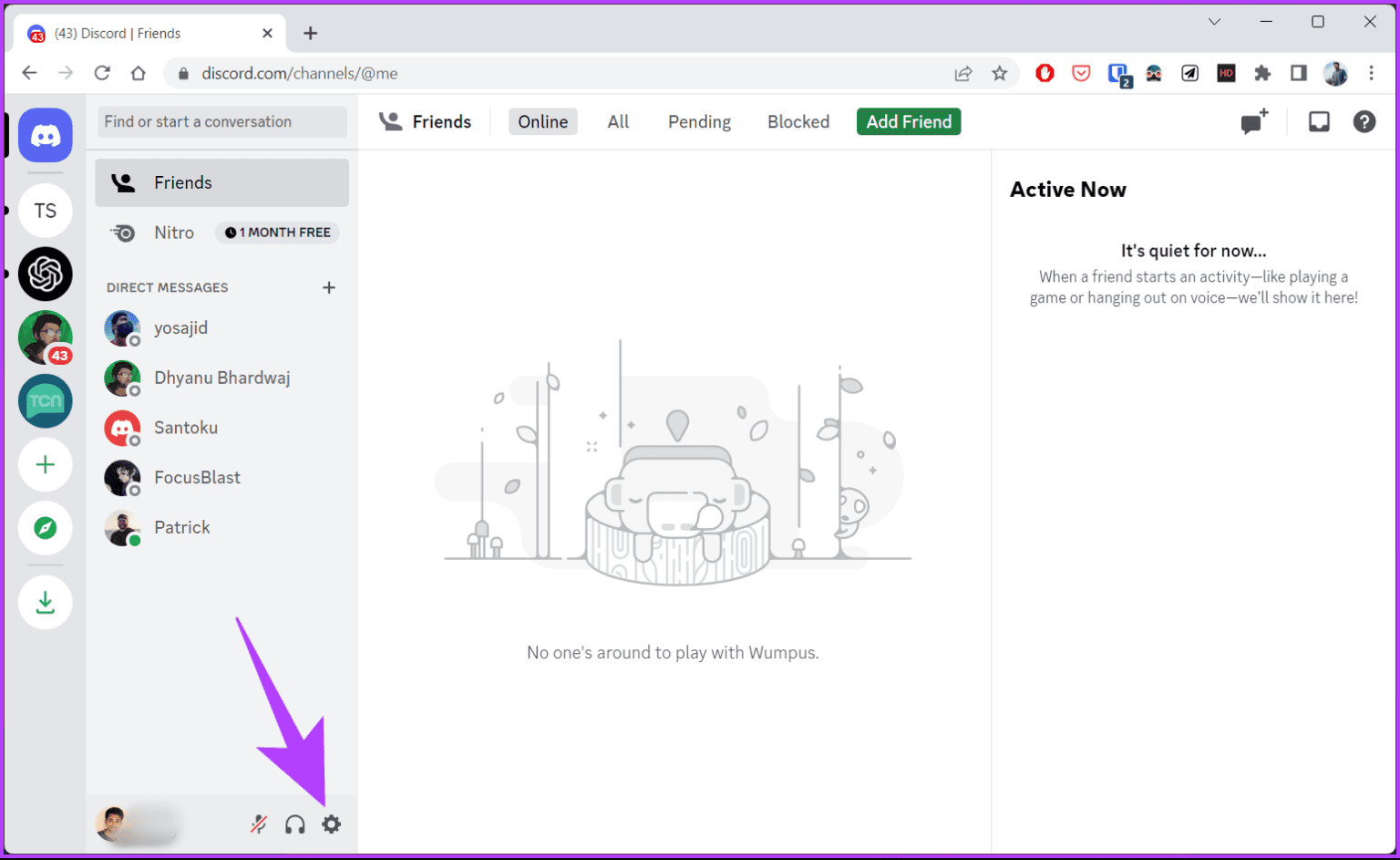Switch to the Online tab

(543, 121)
